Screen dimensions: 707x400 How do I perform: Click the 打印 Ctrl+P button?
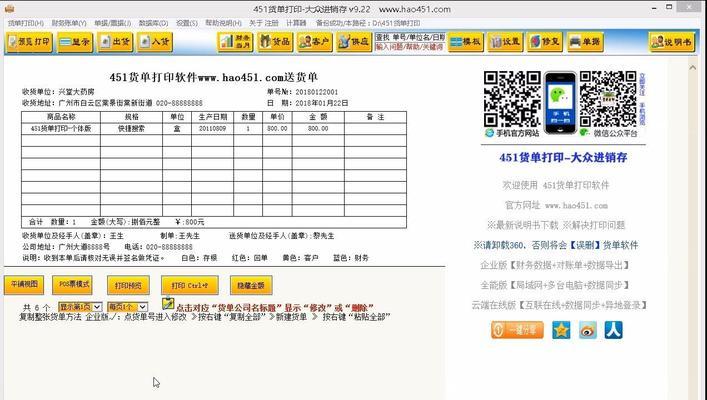tap(190, 285)
